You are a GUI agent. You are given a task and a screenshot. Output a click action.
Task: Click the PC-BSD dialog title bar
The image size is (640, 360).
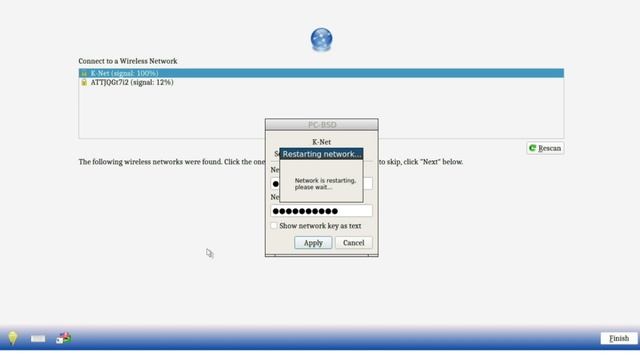322,124
